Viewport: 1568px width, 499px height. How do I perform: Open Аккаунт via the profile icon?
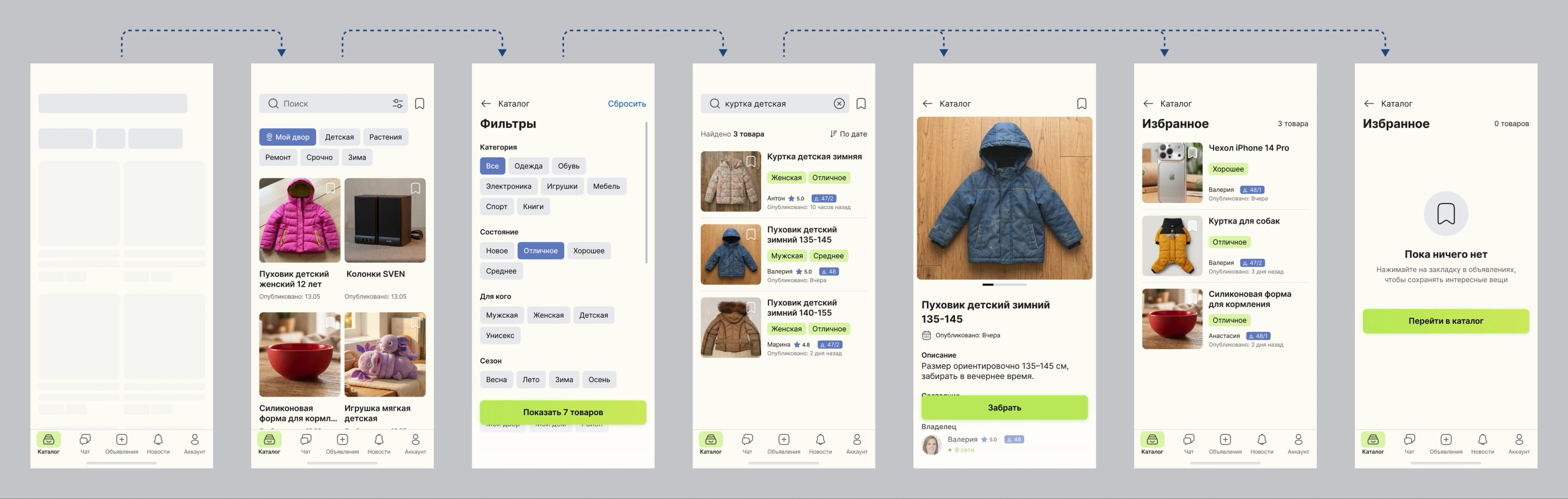[x=415, y=440]
